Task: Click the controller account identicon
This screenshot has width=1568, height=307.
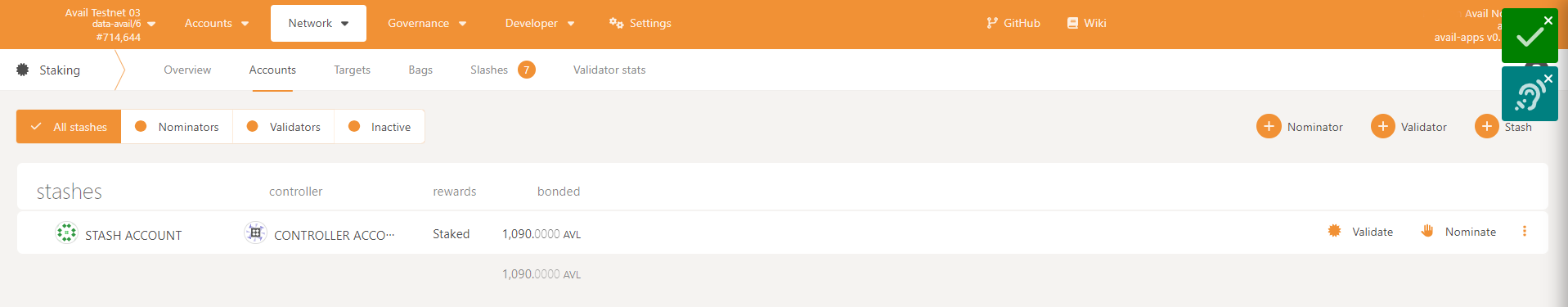Action: (255, 233)
